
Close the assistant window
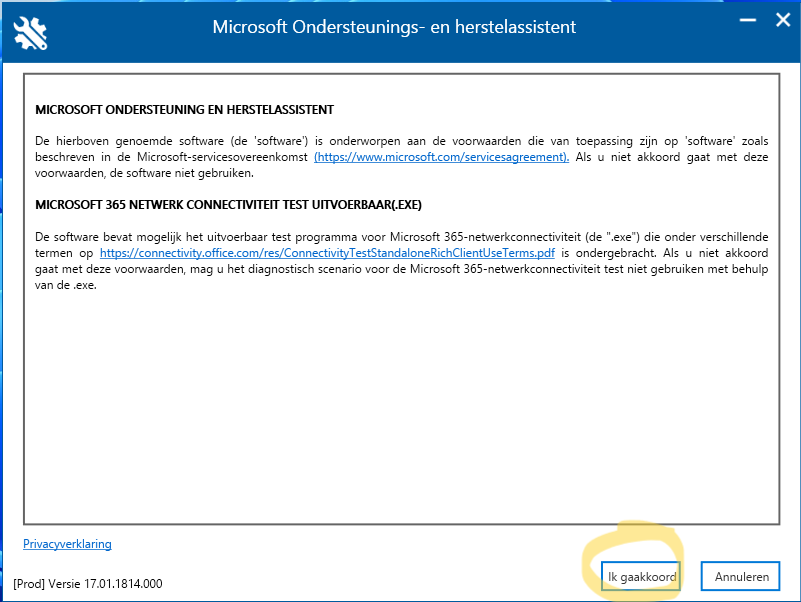[783, 20]
